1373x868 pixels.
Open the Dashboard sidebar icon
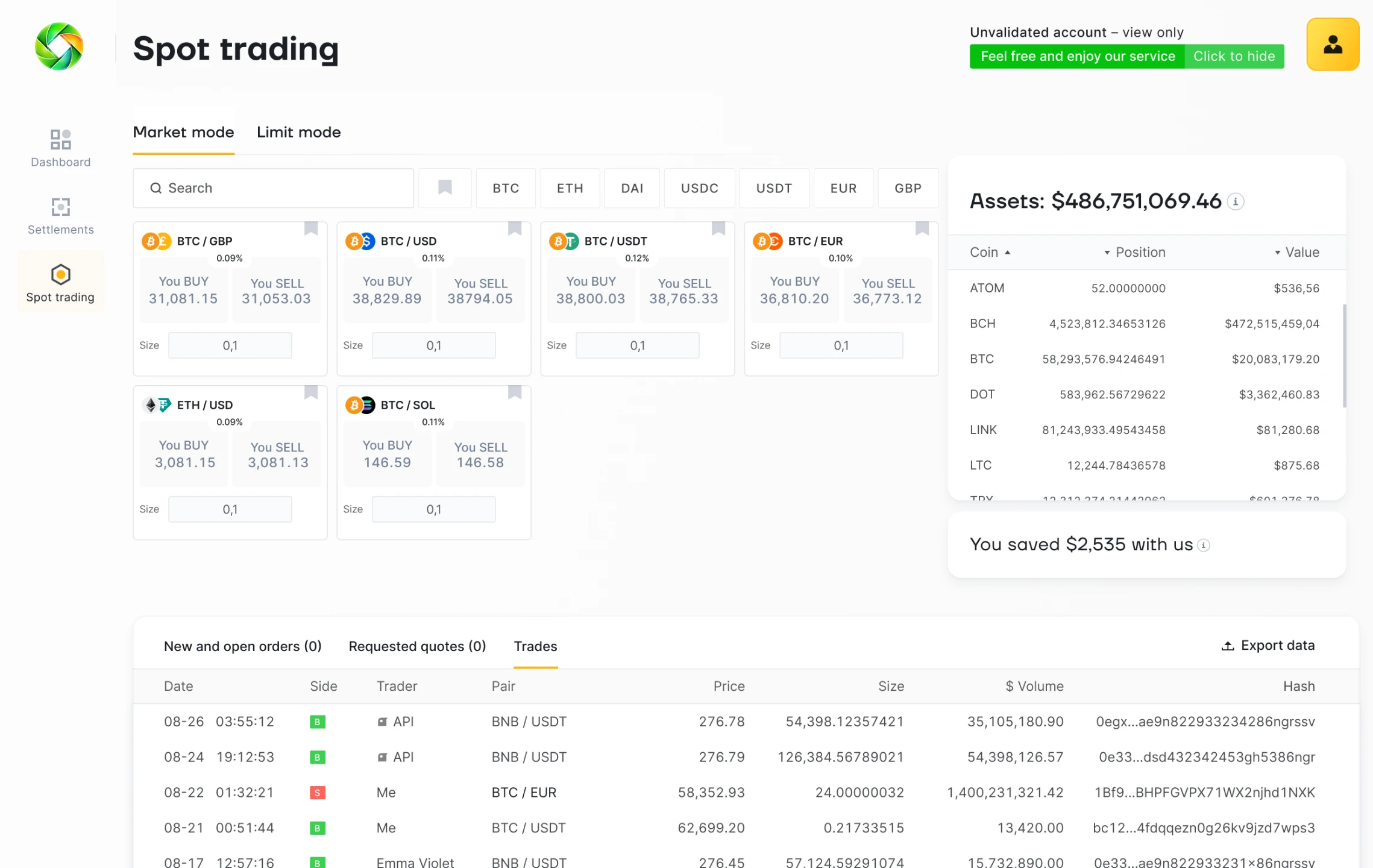coord(60,140)
